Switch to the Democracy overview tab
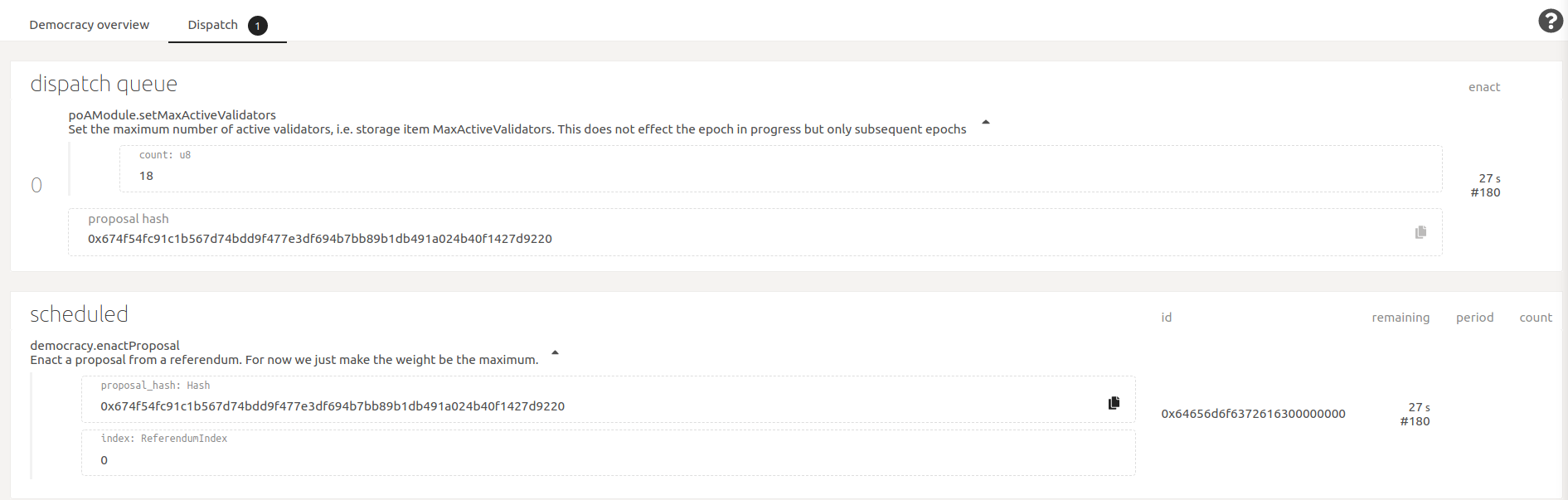The image size is (1568, 500). tap(90, 25)
